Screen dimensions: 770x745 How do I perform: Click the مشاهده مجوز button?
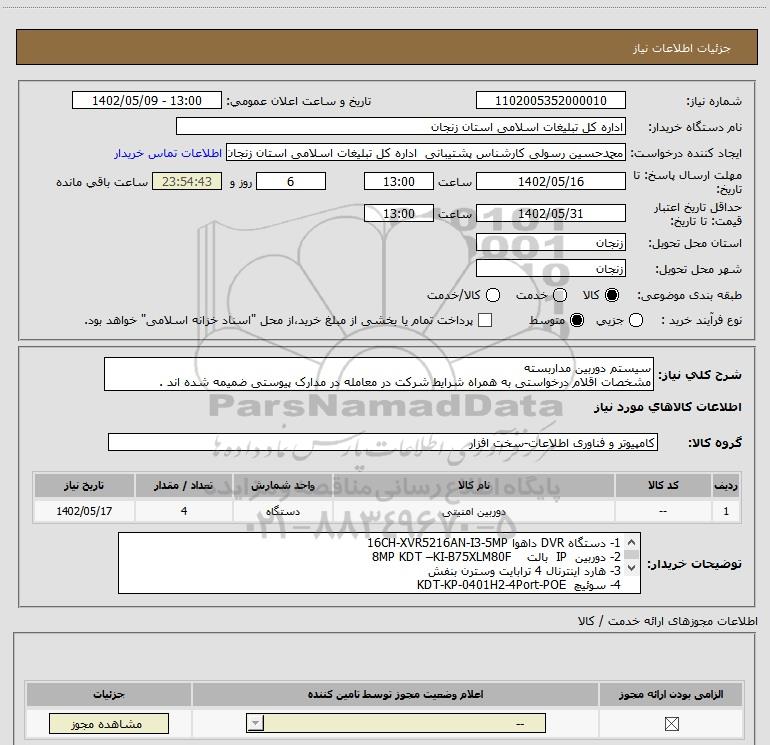pos(109,723)
